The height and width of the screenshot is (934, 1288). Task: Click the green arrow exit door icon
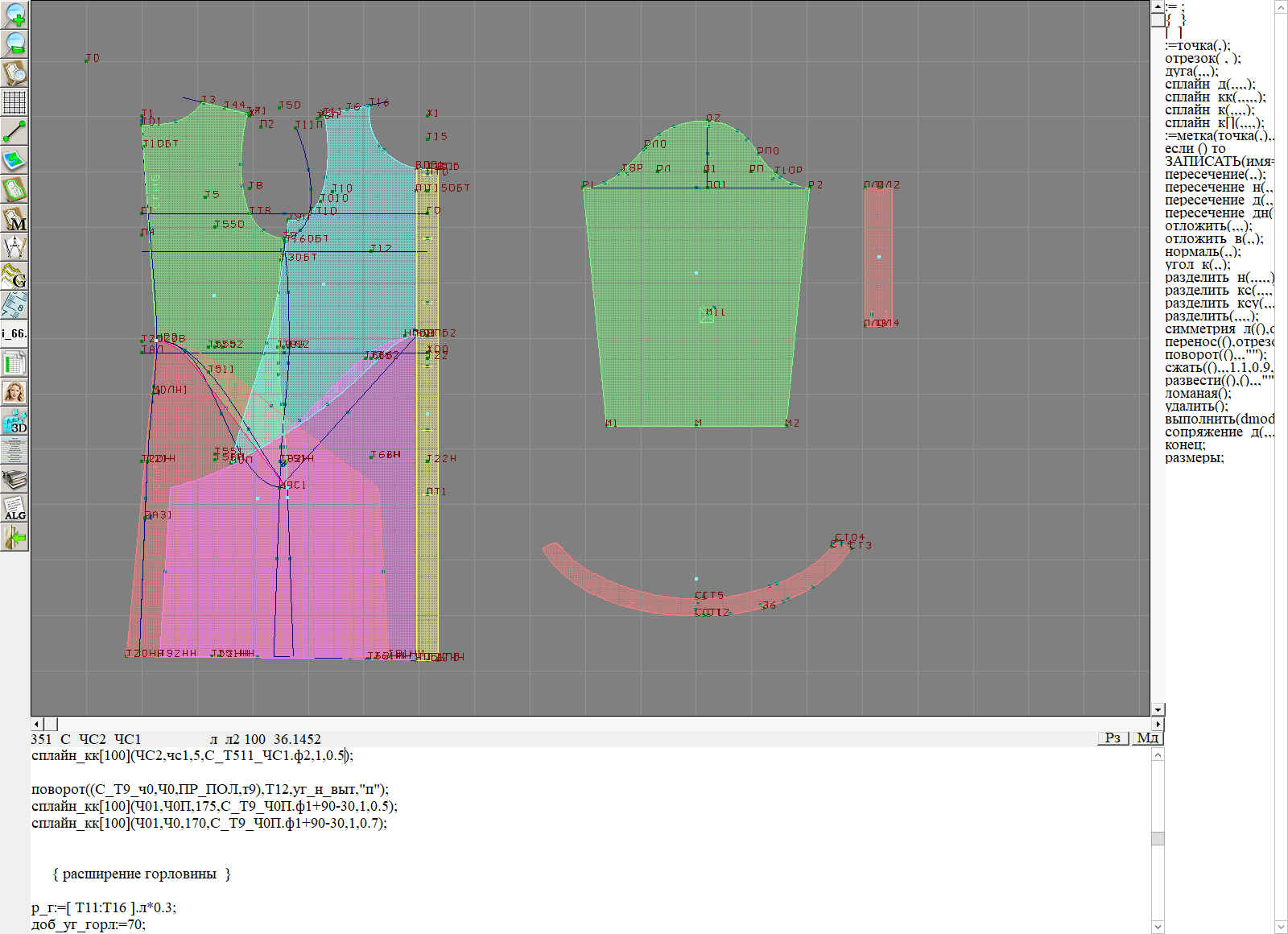[14, 537]
